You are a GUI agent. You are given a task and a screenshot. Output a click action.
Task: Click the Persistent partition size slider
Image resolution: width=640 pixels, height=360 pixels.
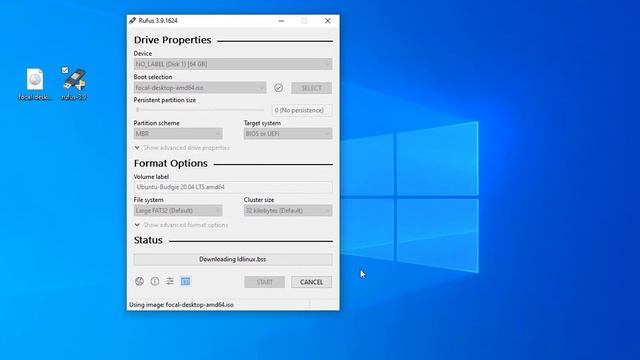click(200, 110)
